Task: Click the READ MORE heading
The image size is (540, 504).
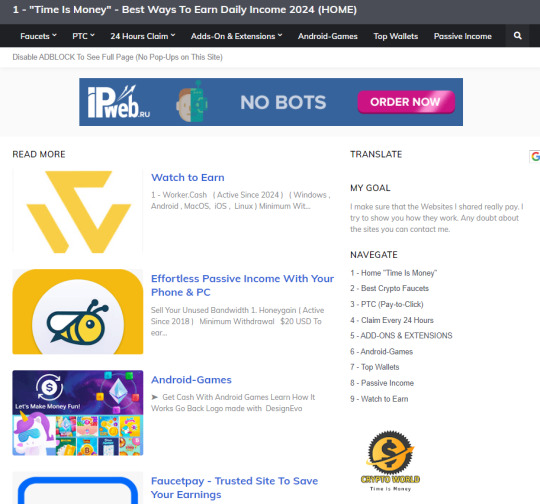Action: [39, 154]
